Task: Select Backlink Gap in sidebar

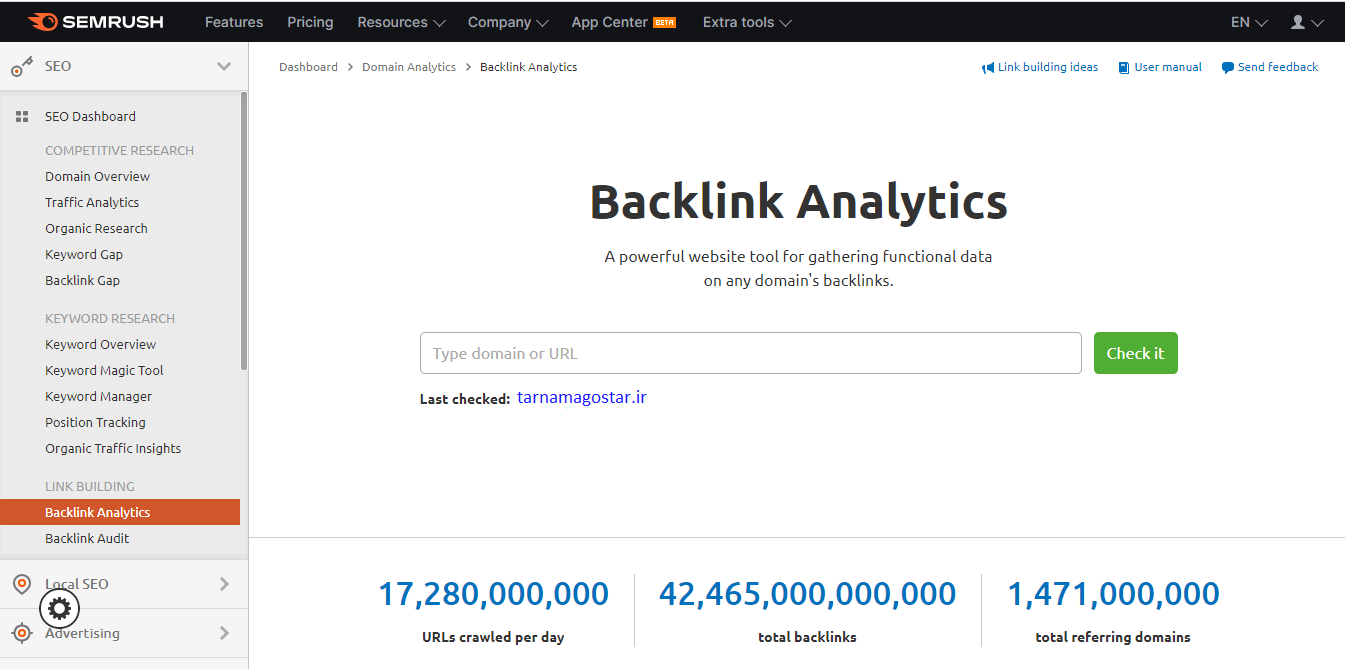Action: (82, 281)
